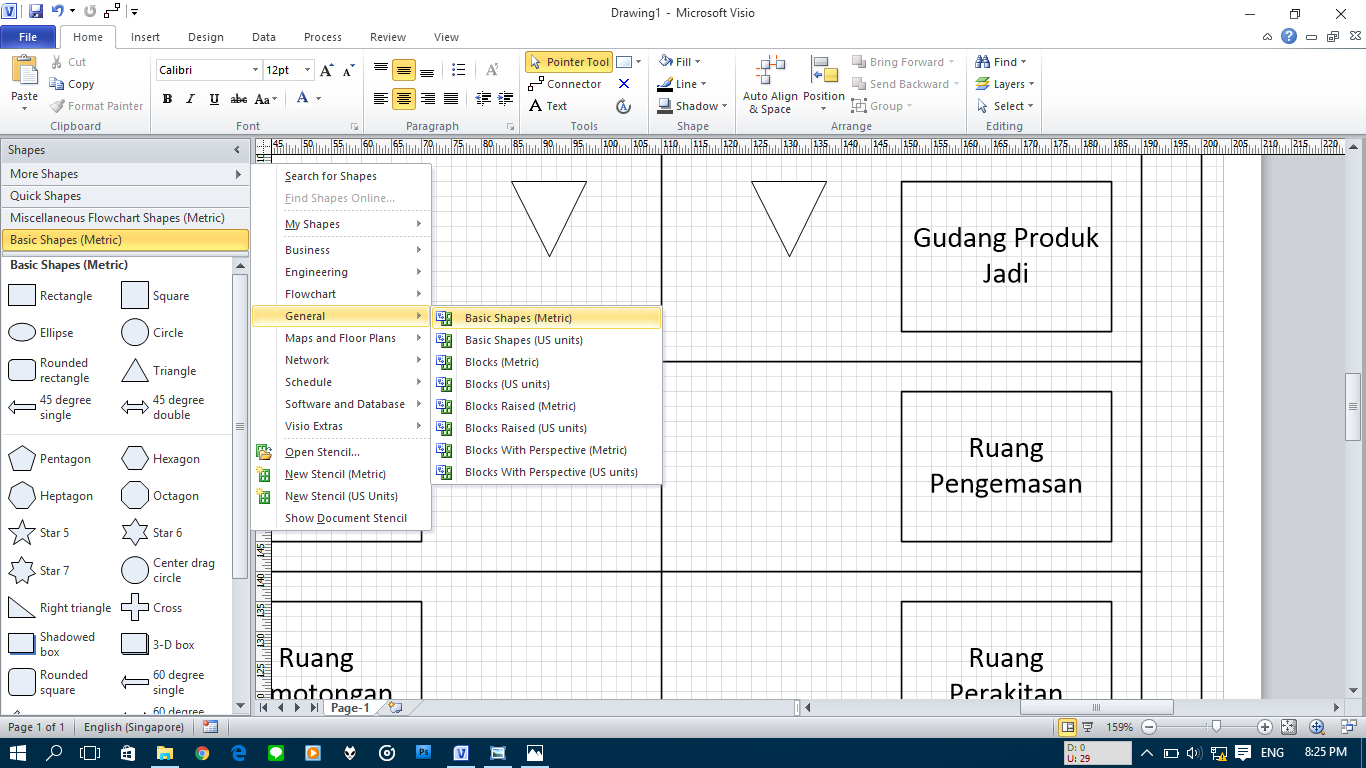Choose Blocks (Metric) from submenu
1366x768 pixels.
click(x=546, y=362)
